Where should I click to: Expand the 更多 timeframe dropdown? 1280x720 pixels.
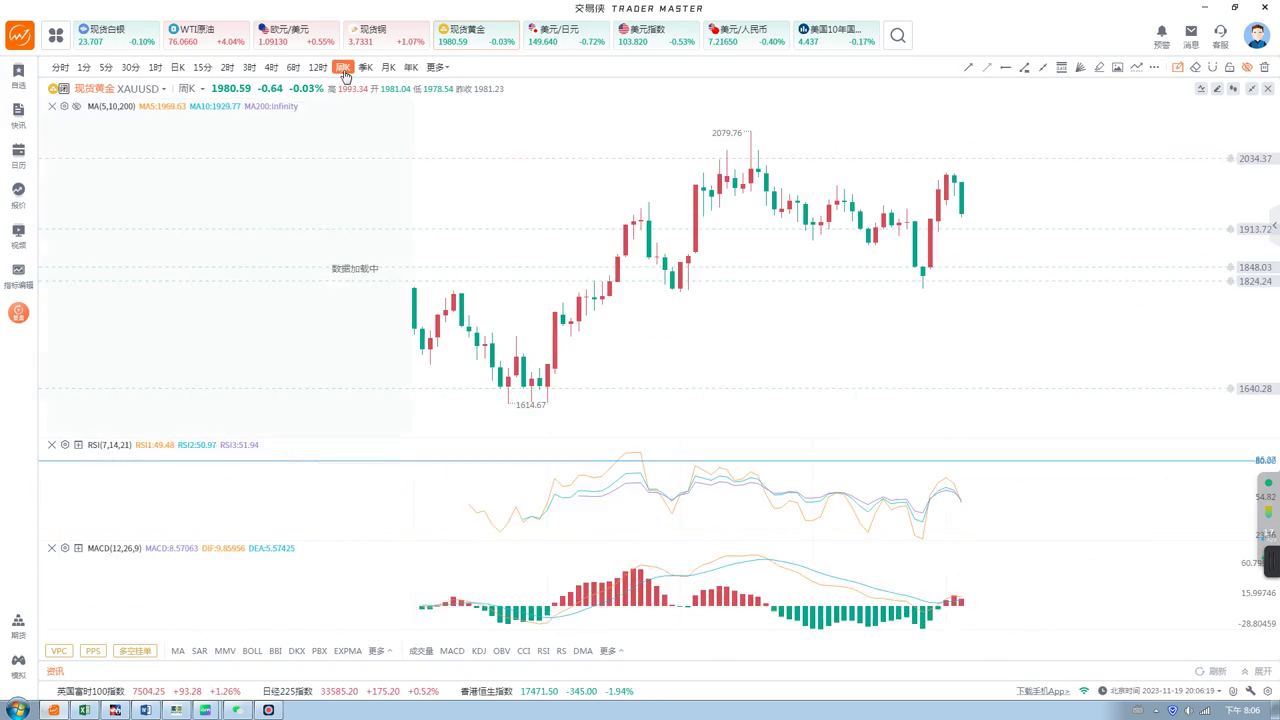point(438,67)
